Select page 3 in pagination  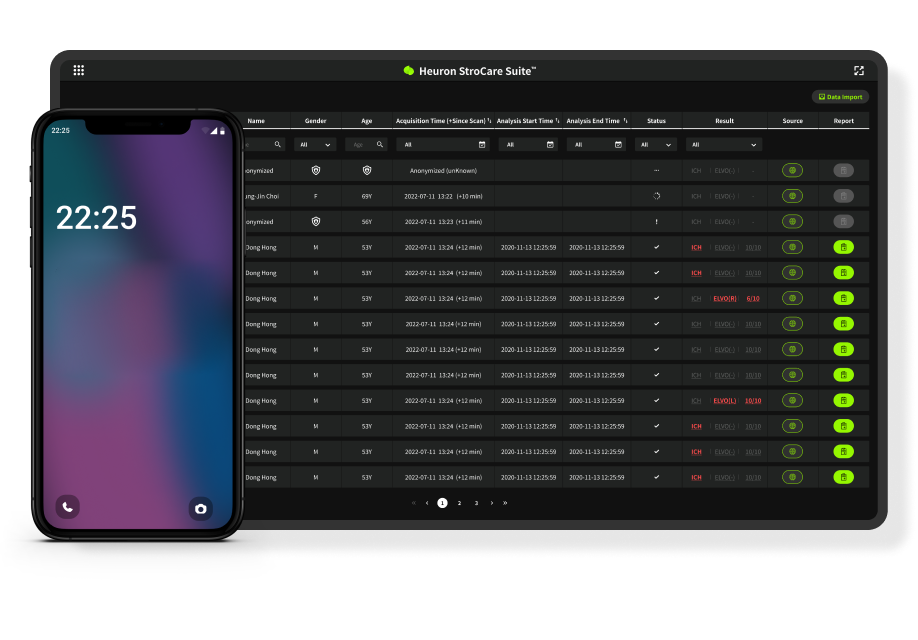pyautogui.click(x=477, y=503)
